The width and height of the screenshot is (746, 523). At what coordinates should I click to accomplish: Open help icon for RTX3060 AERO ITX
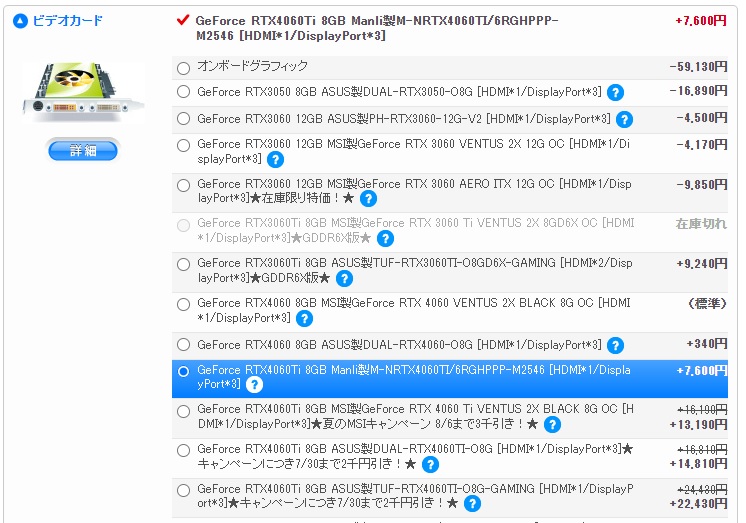click(368, 198)
